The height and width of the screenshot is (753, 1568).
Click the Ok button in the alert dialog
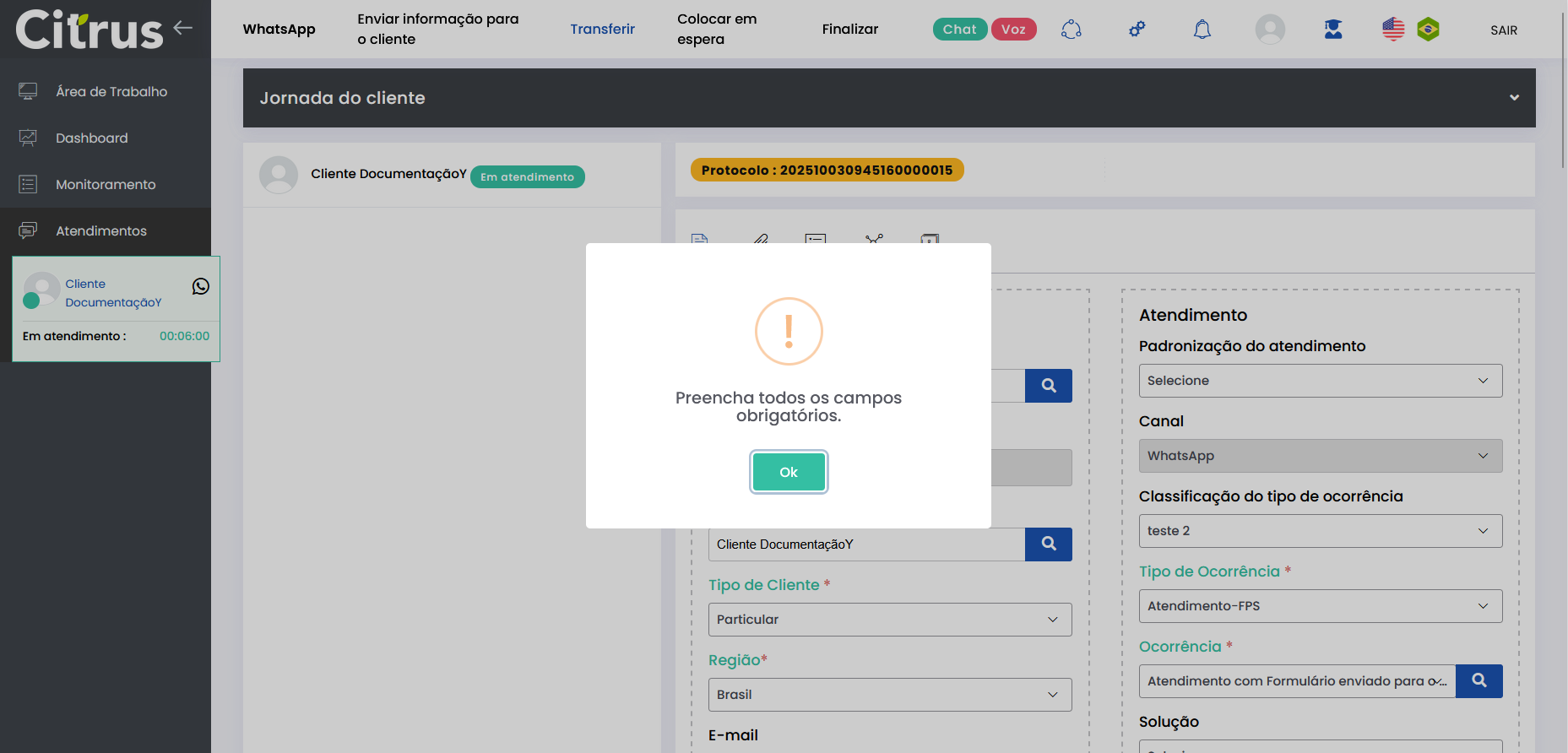click(788, 472)
